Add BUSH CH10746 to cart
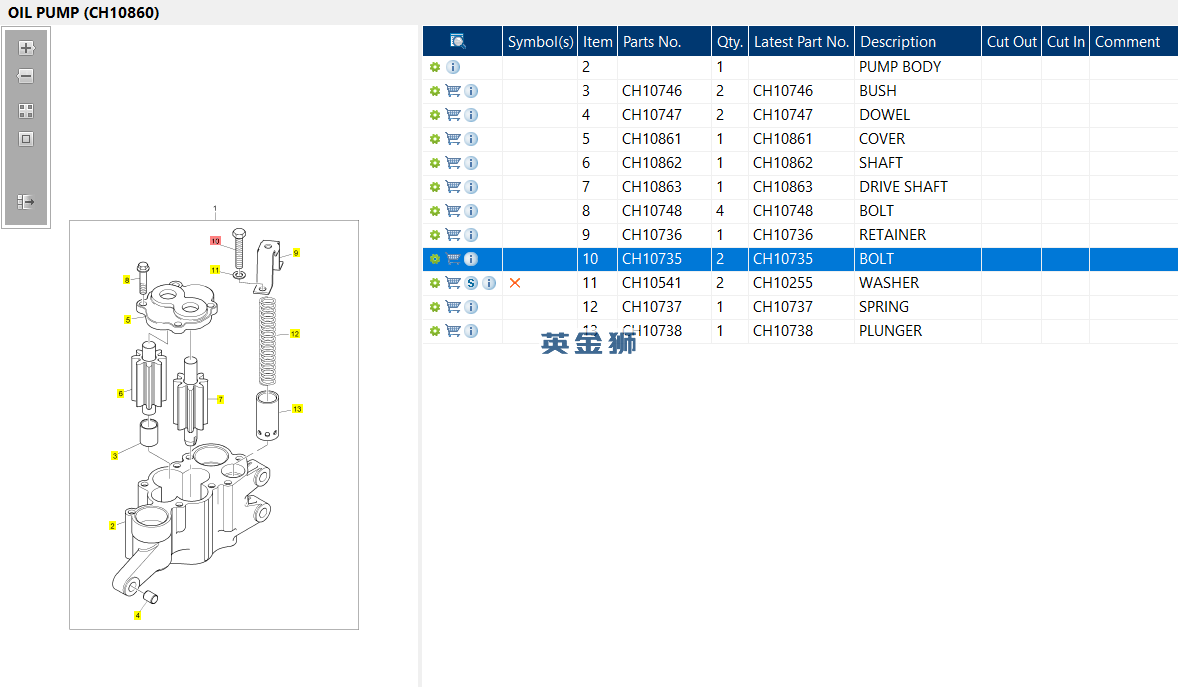Image resolution: width=1178 pixels, height=687 pixels. [453, 91]
